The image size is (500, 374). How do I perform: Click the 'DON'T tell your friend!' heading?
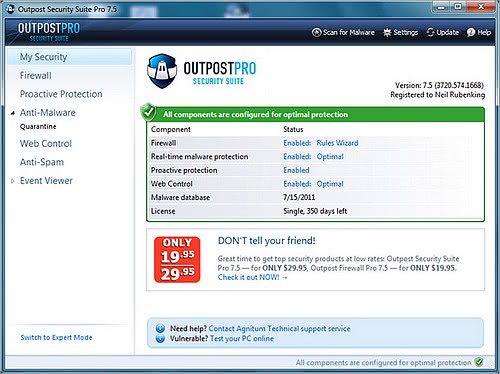(266, 241)
